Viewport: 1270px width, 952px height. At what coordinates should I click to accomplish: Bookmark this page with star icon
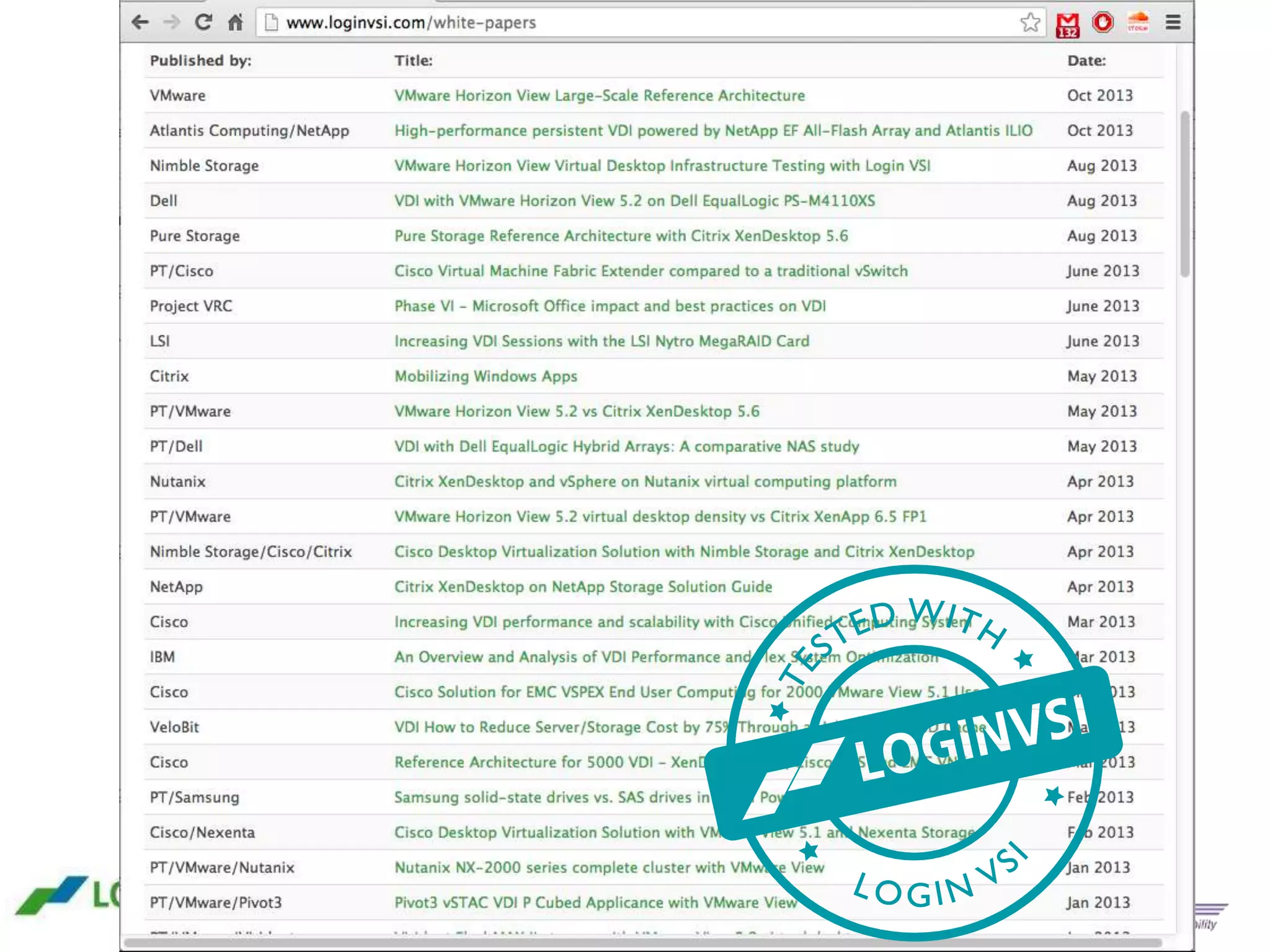pos(1030,23)
